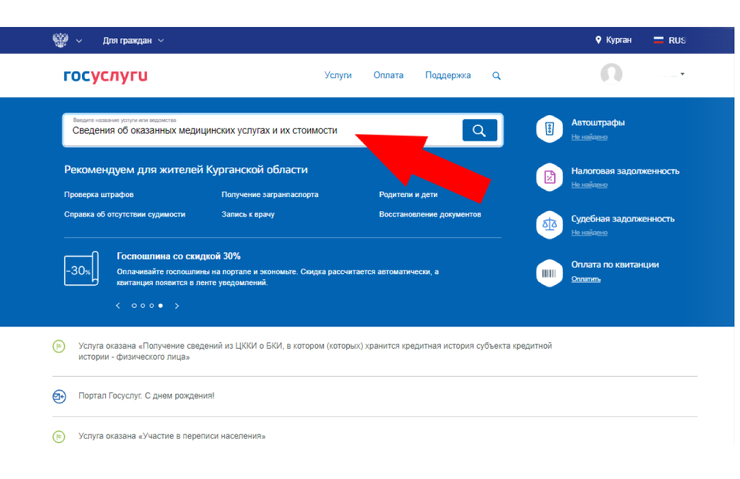Change the city via 'Курган' link

[x=618, y=40]
